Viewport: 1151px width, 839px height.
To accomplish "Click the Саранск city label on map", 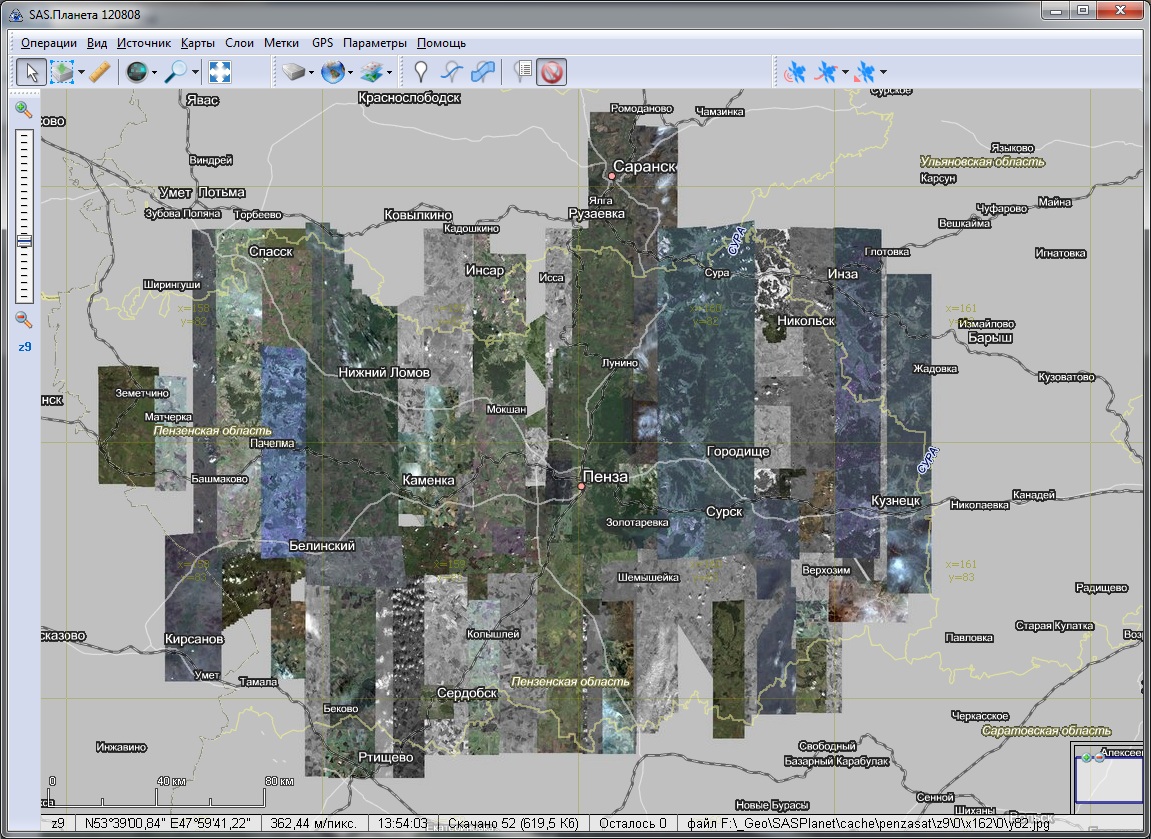I will click(644, 166).
